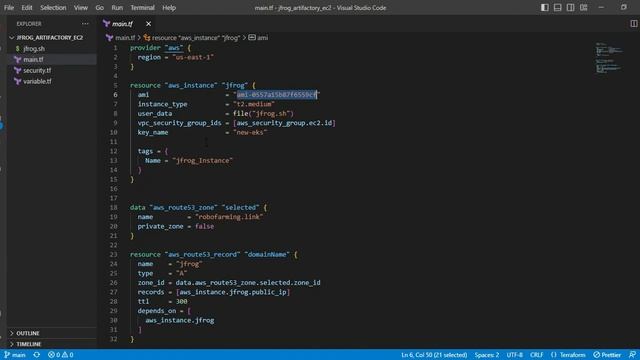Viewport: 640px width, 360px height.
Task: Open the Edit menu
Action: click(27, 7)
